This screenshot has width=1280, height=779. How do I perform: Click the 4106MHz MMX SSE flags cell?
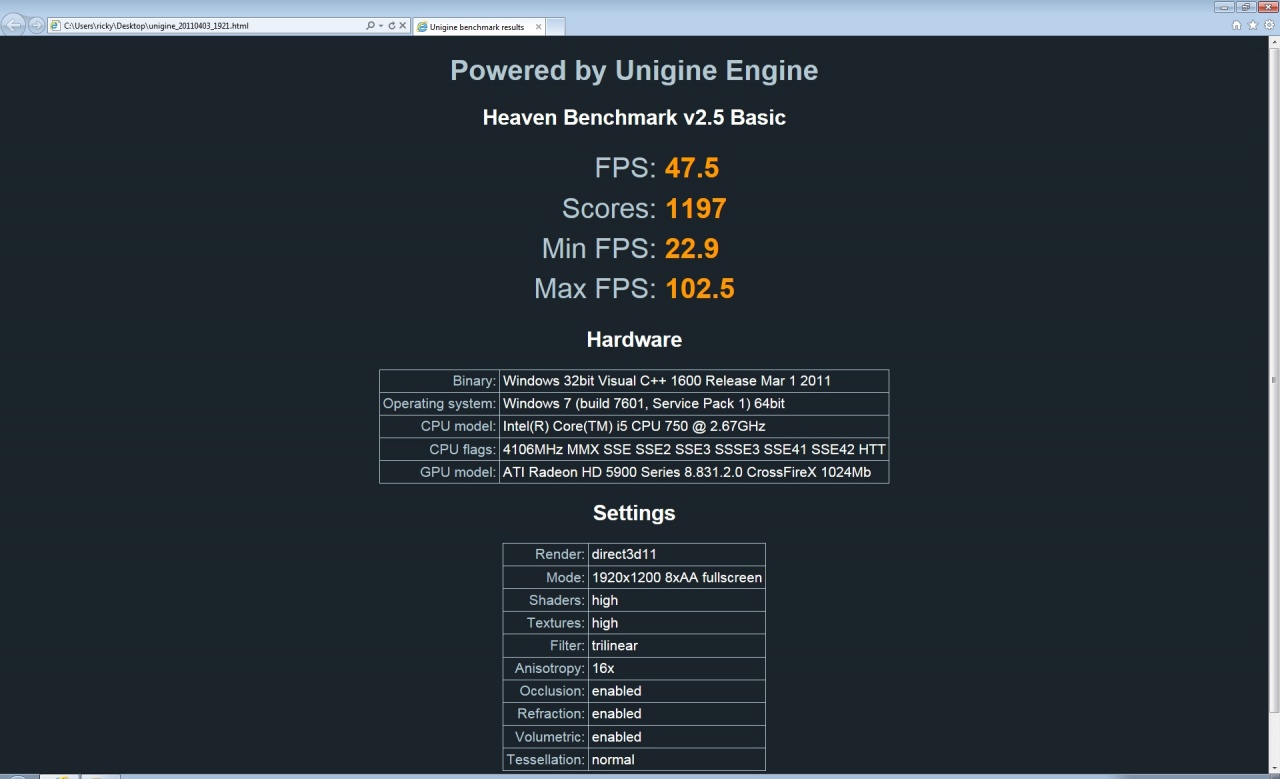point(694,449)
